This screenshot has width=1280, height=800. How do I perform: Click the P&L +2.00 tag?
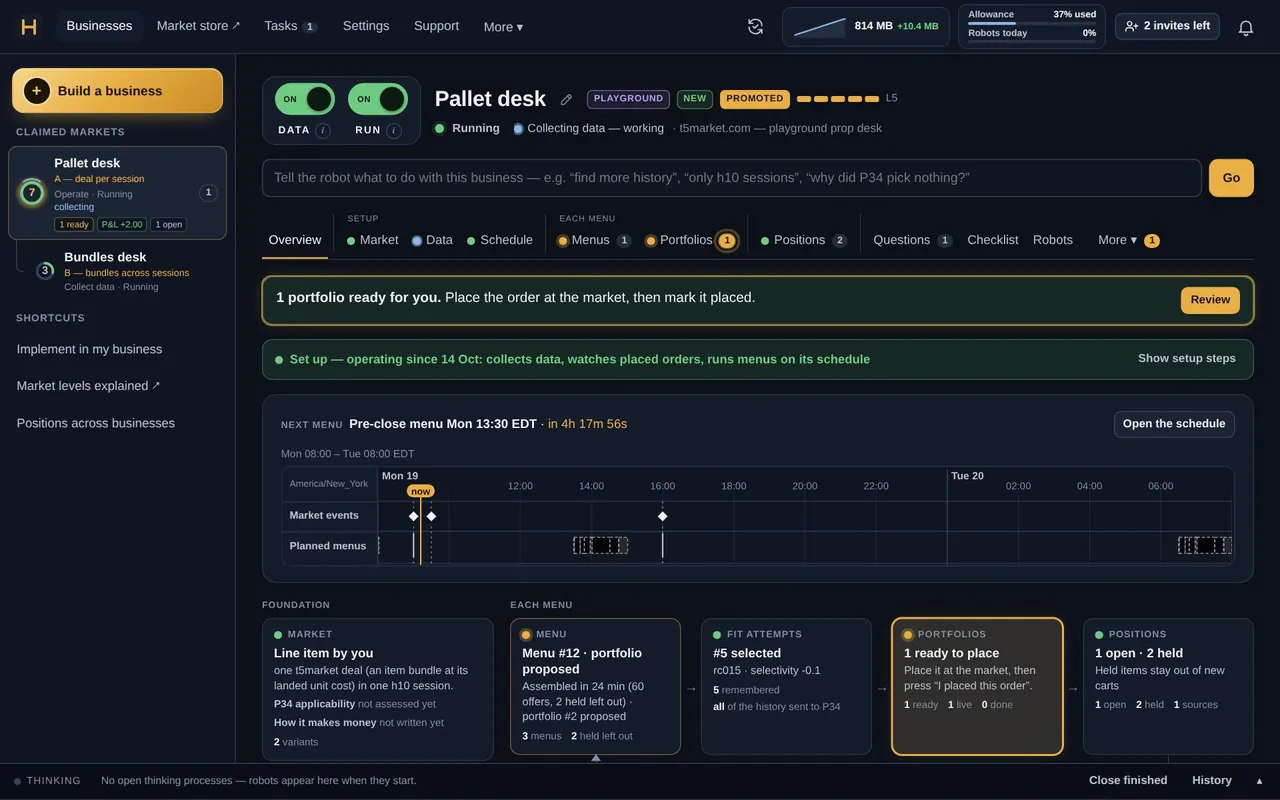[x=123, y=225]
